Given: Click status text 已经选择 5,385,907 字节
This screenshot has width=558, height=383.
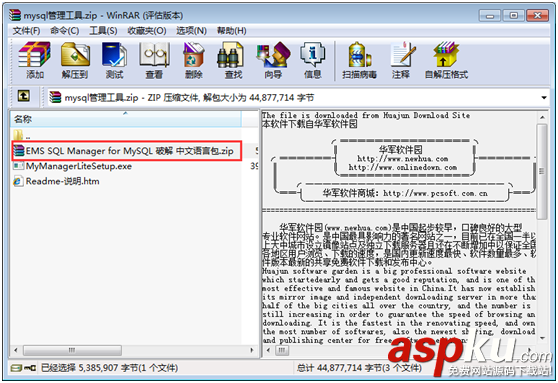Looking at the screenshot, I should tap(110, 368).
